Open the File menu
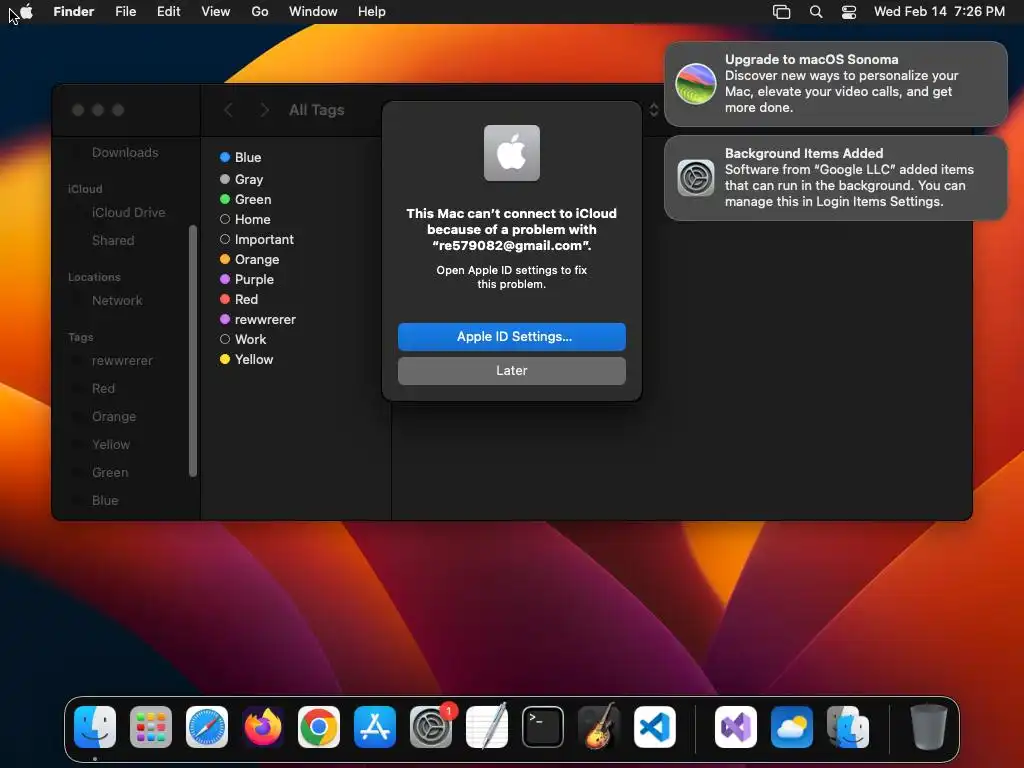 click(x=125, y=12)
